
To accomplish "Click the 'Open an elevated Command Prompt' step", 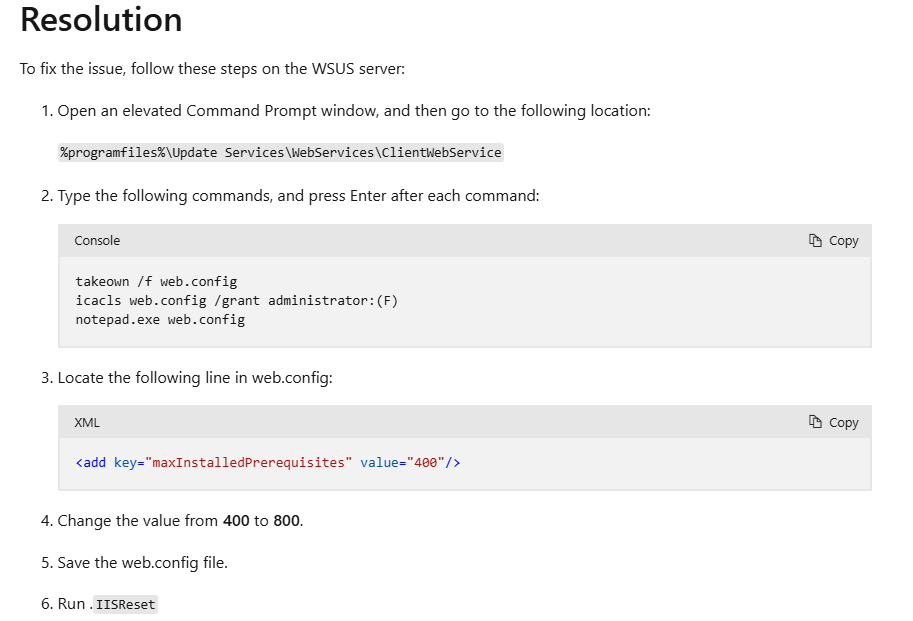I will (x=354, y=111).
